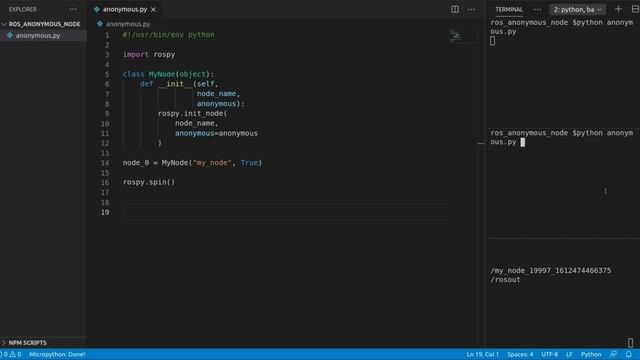Click '/rosout' in the terminal output
This screenshot has height=360, width=640.
(x=505, y=280)
